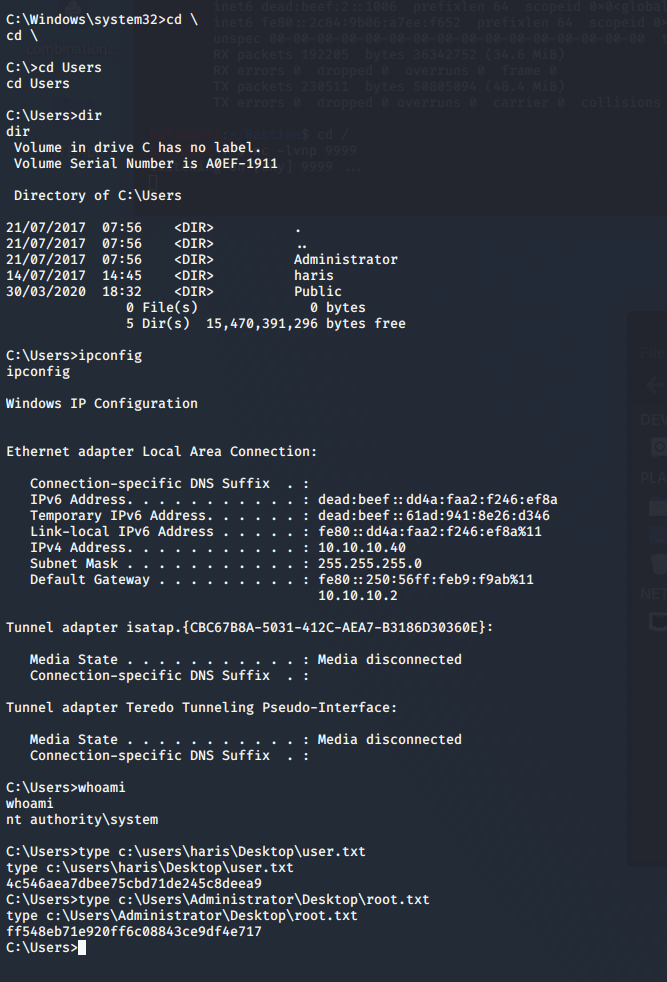Image resolution: width=667 pixels, height=982 pixels.
Task: Click the root.txt hash output line
Action: pyautogui.click(x=134, y=932)
